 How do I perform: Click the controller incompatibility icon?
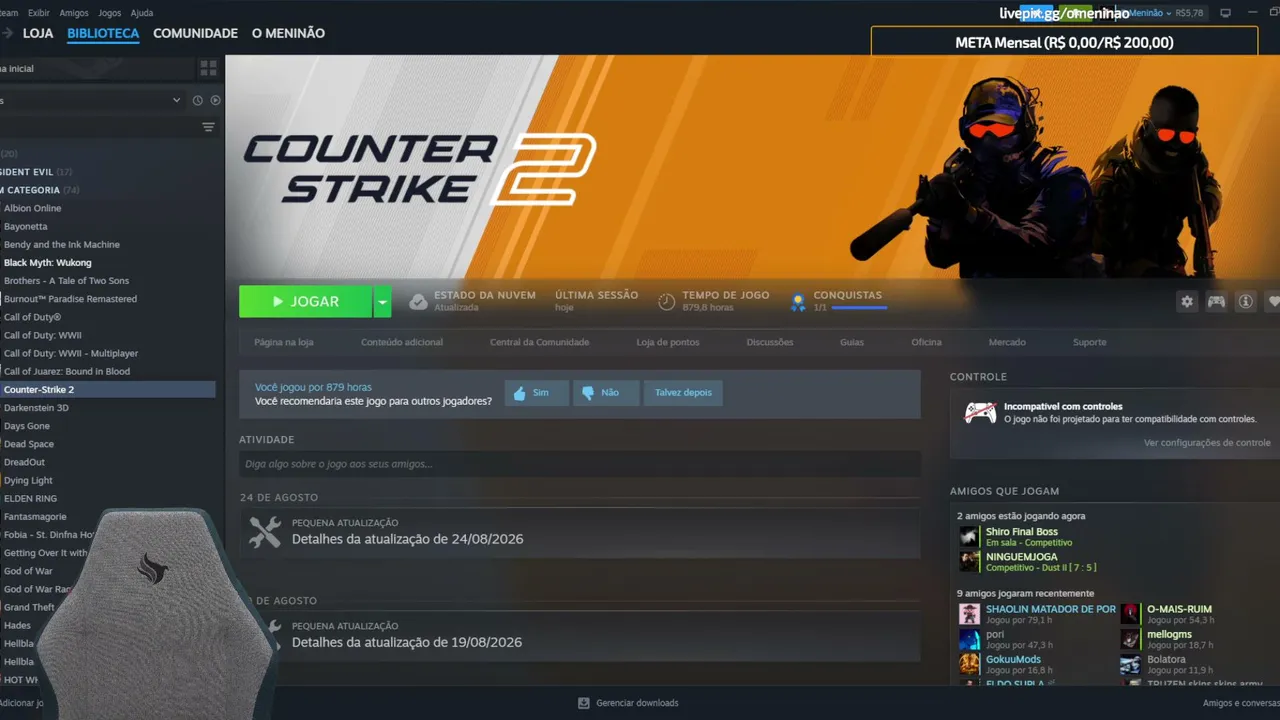click(x=979, y=412)
